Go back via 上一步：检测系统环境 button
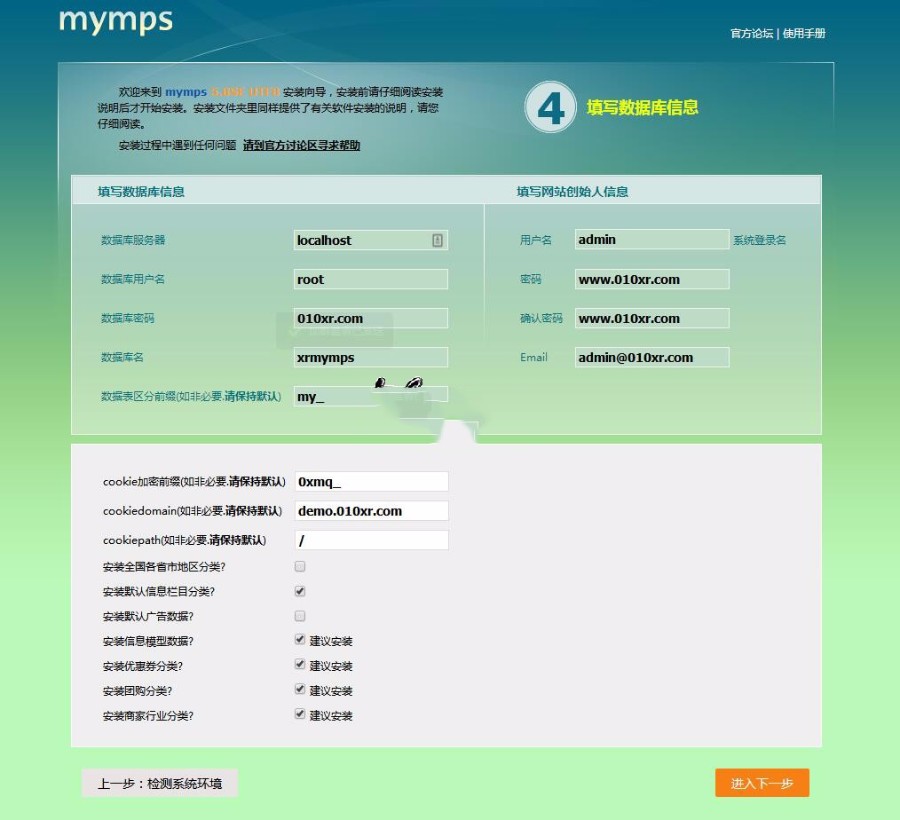The width and height of the screenshot is (900, 820). coord(160,783)
